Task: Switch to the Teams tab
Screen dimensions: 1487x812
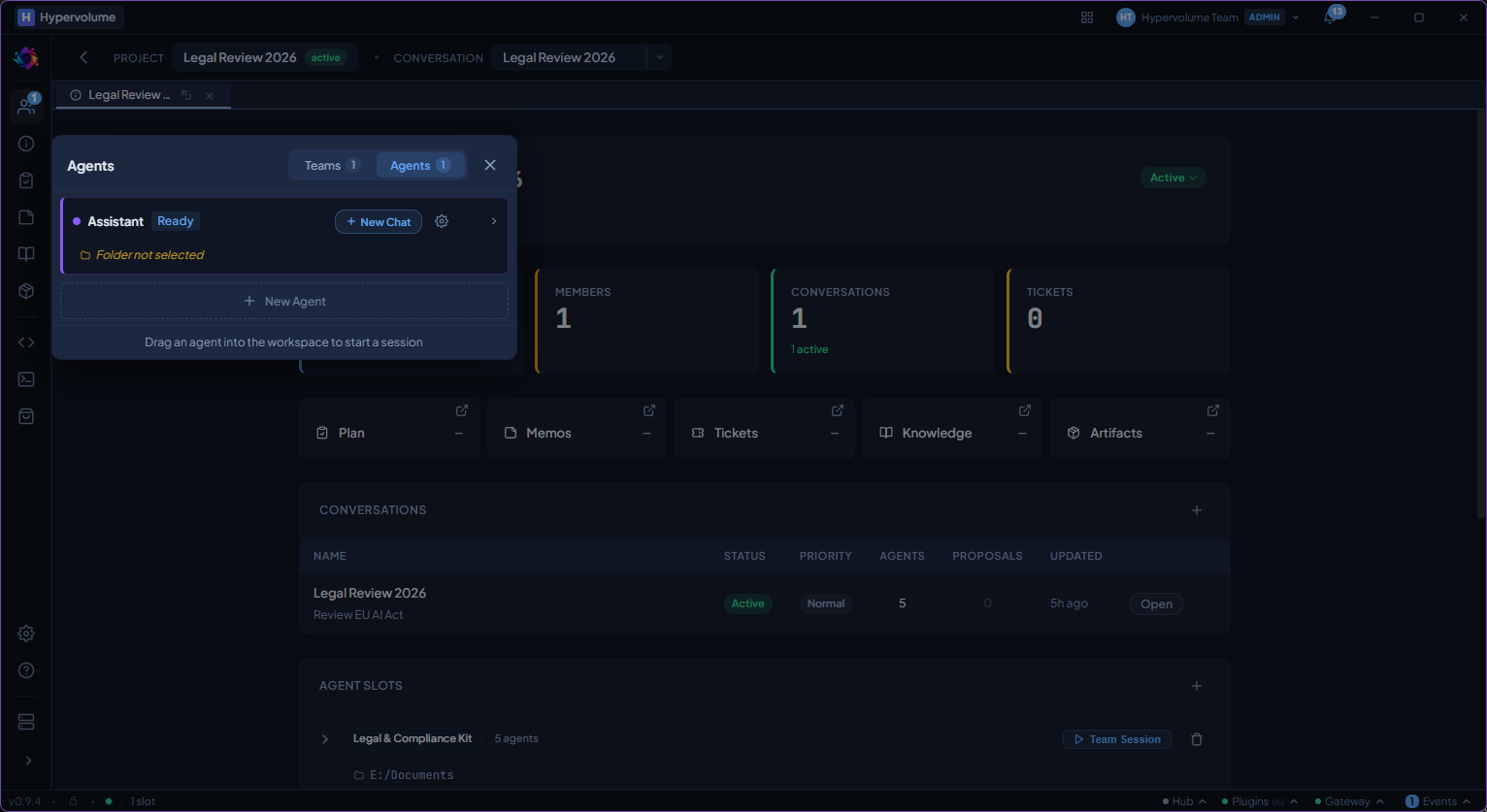Action: coord(331,165)
